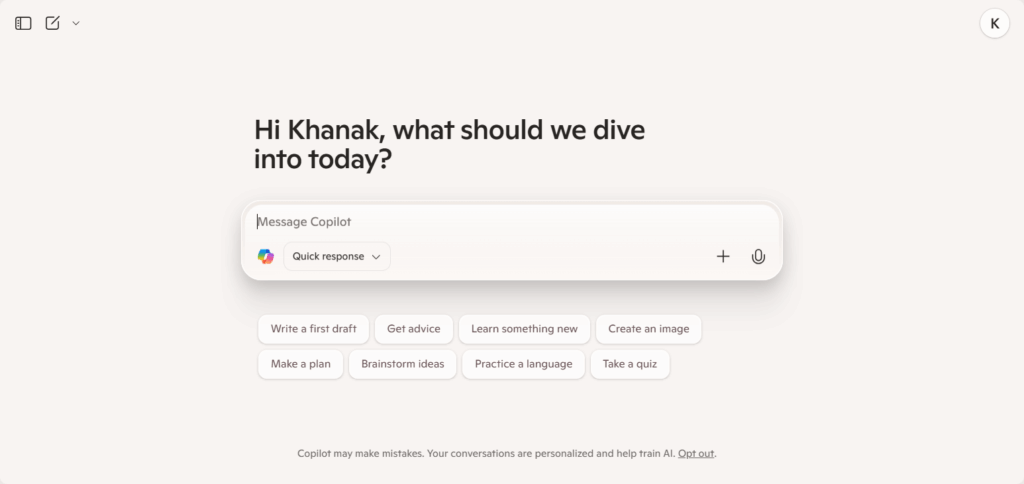Select the Create an image suggestion

tap(648, 329)
